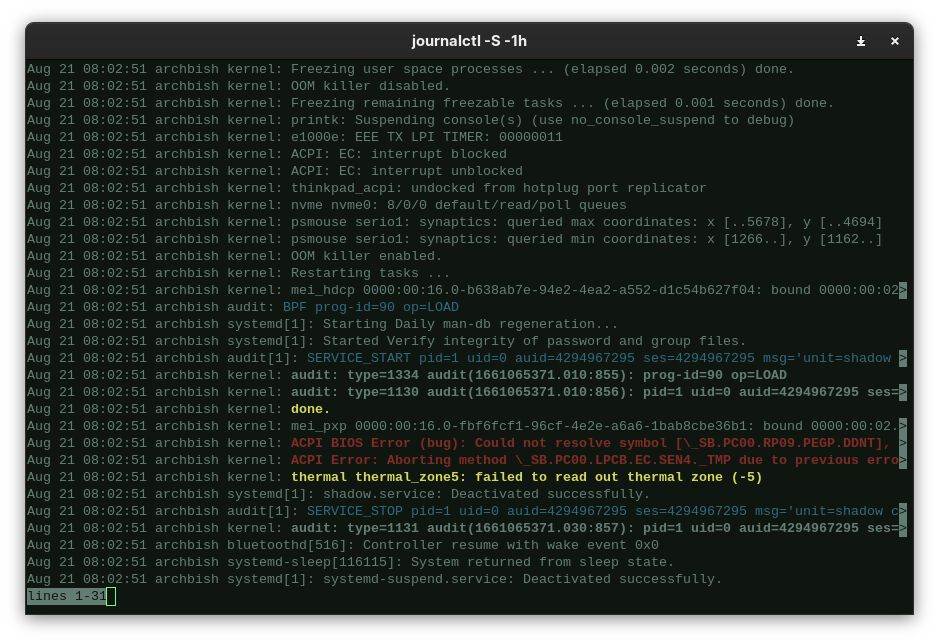Click the "lines 1-31" pager status prompt
939x643 pixels.
tap(66, 596)
